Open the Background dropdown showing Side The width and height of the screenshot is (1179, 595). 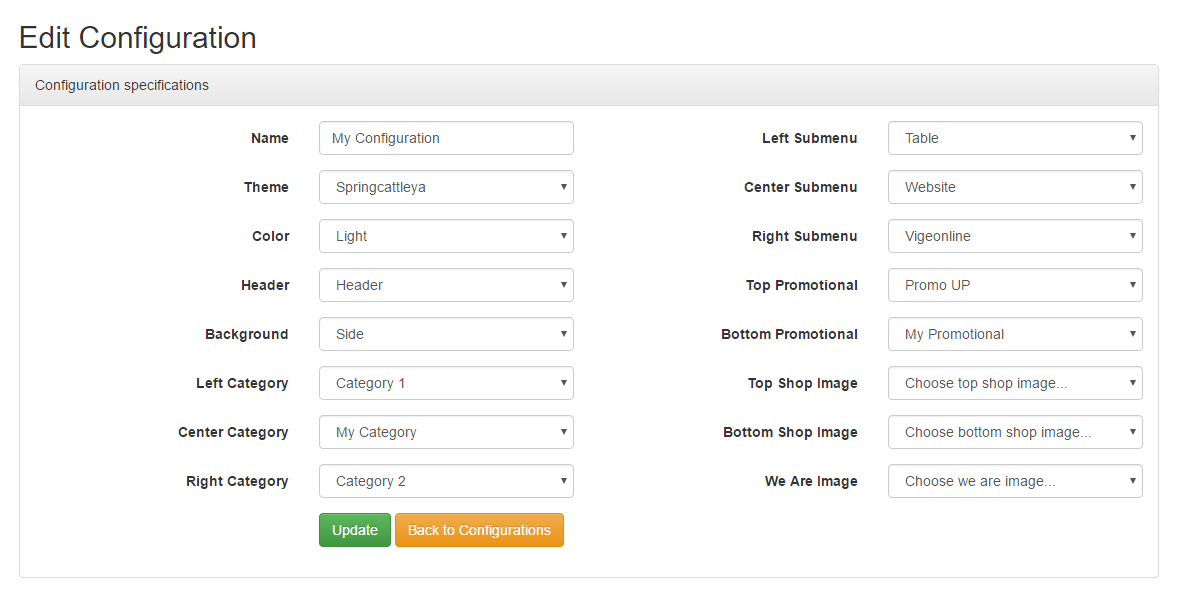[446, 334]
